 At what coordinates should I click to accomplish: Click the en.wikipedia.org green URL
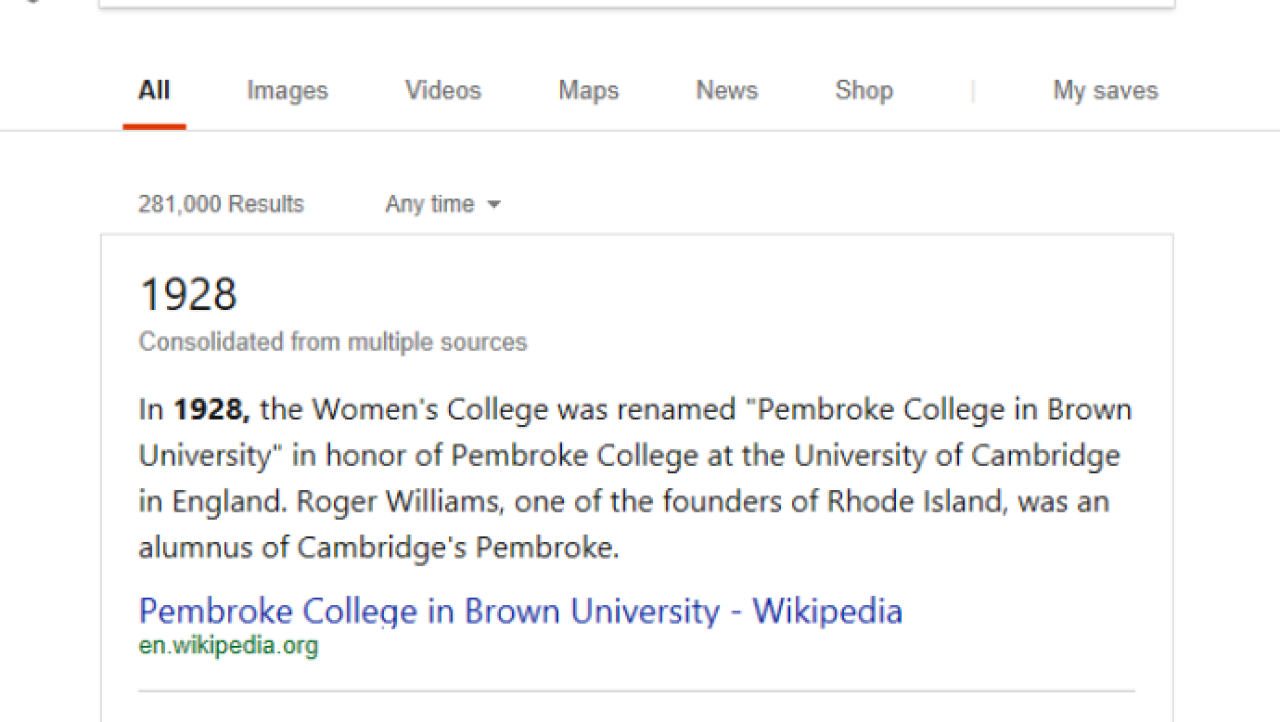228,646
